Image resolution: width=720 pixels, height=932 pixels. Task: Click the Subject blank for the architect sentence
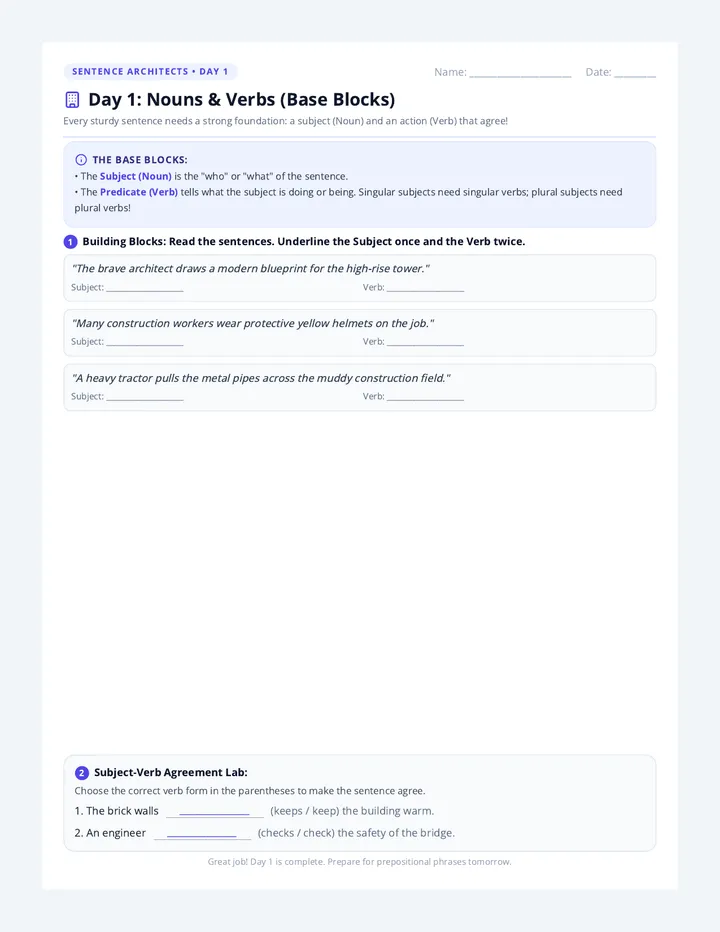[145, 288]
